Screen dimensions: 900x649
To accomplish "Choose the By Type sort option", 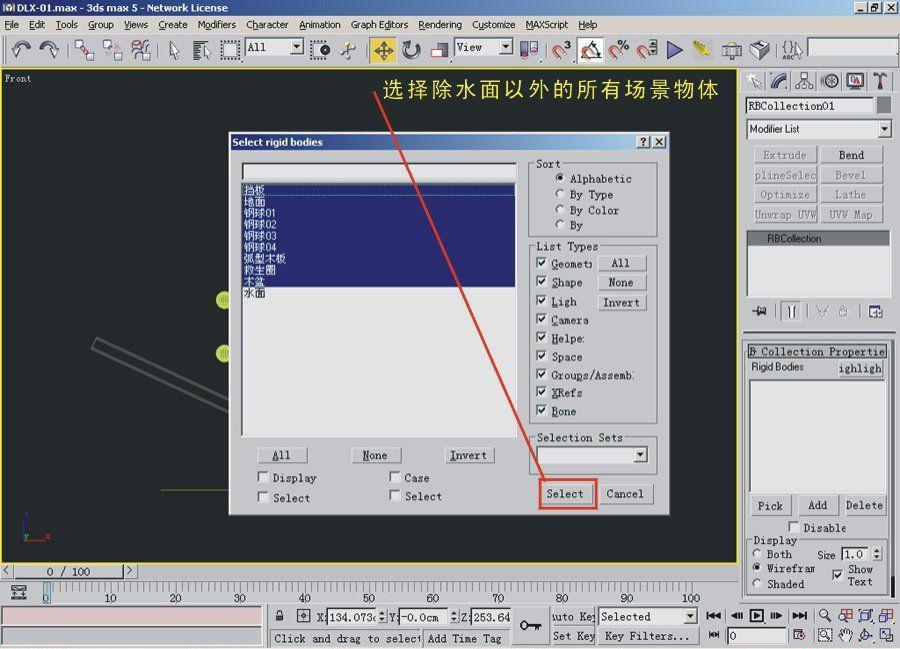I will (x=560, y=195).
